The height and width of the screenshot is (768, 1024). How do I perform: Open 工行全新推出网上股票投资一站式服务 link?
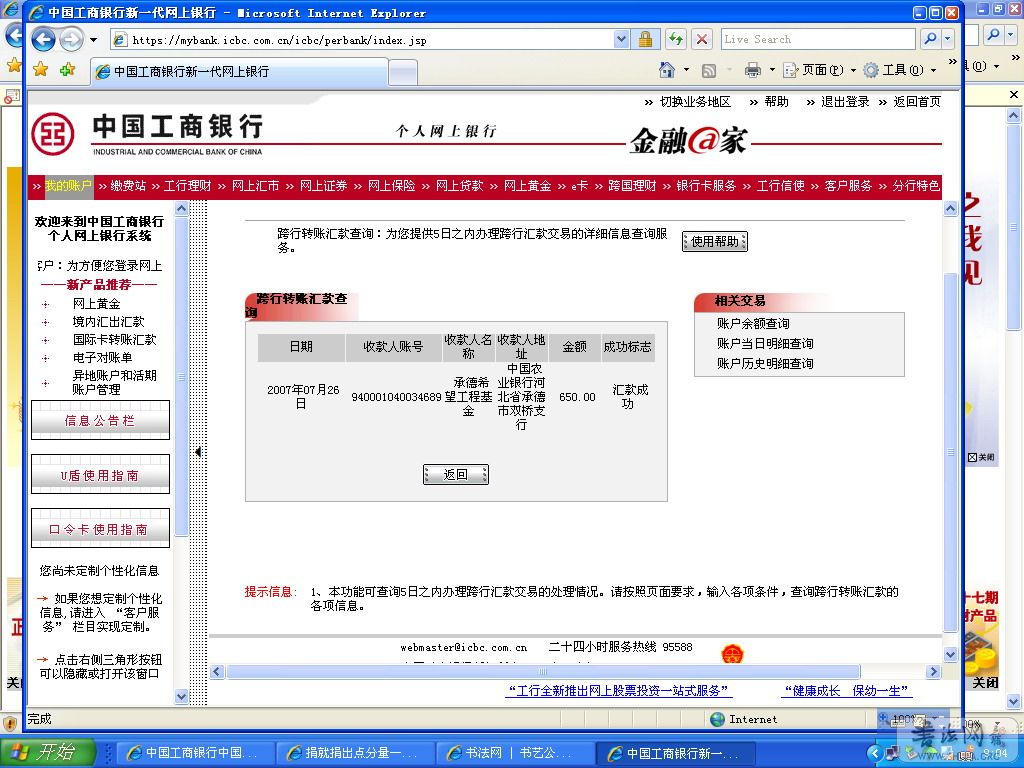(x=618, y=691)
